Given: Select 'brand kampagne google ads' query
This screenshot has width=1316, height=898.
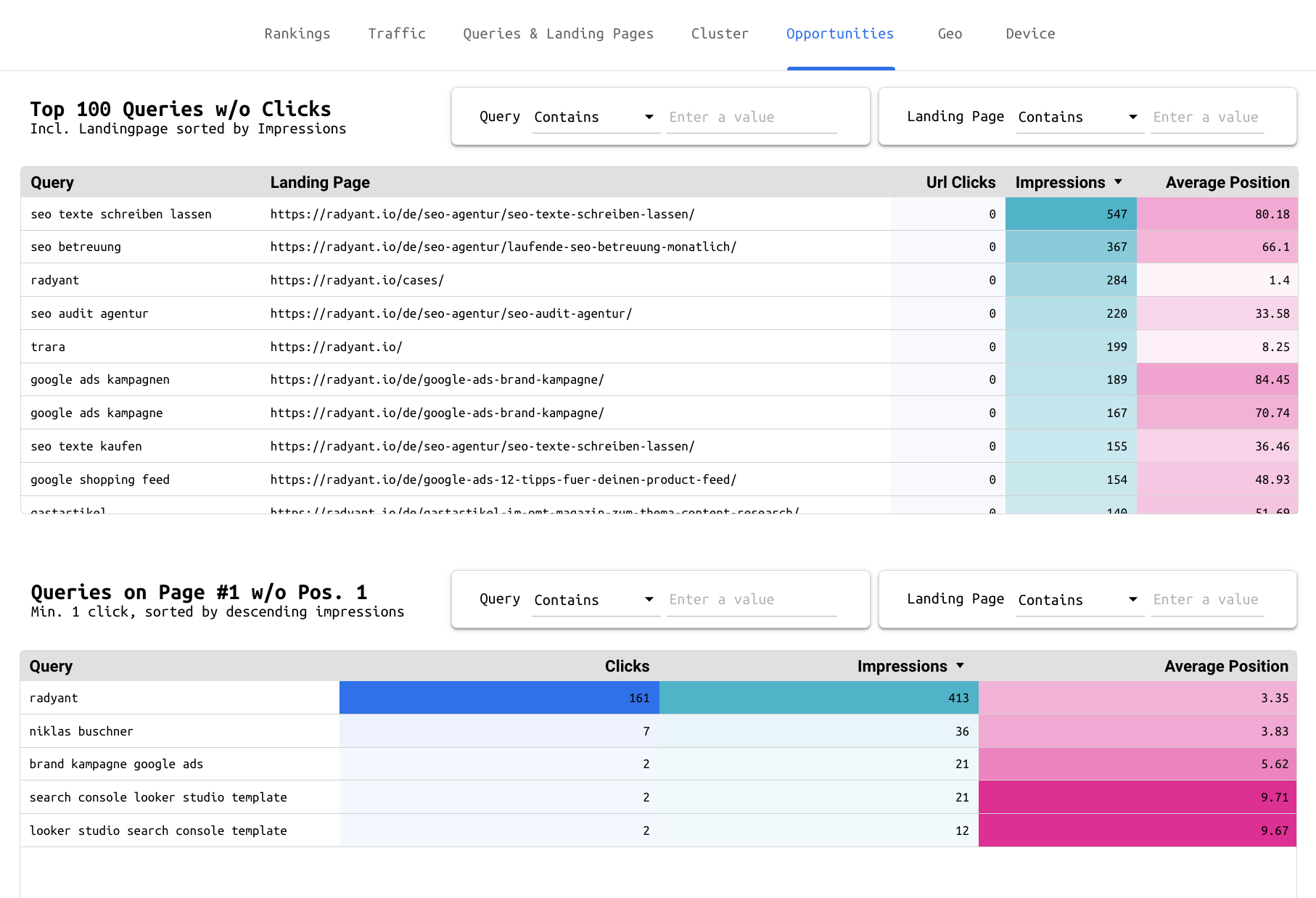Looking at the screenshot, I should (116, 764).
